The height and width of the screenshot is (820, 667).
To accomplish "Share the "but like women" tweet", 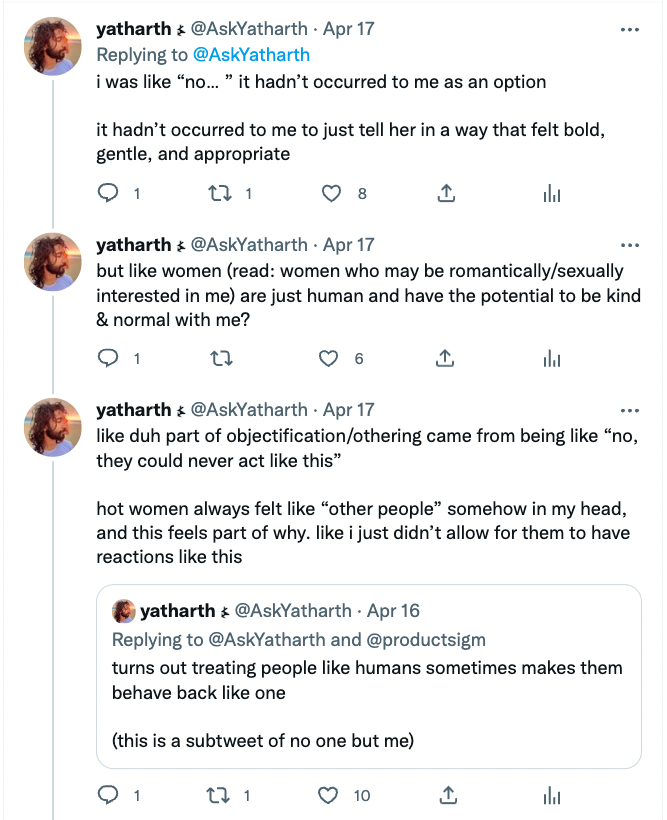I will click(x=447, y=358).
